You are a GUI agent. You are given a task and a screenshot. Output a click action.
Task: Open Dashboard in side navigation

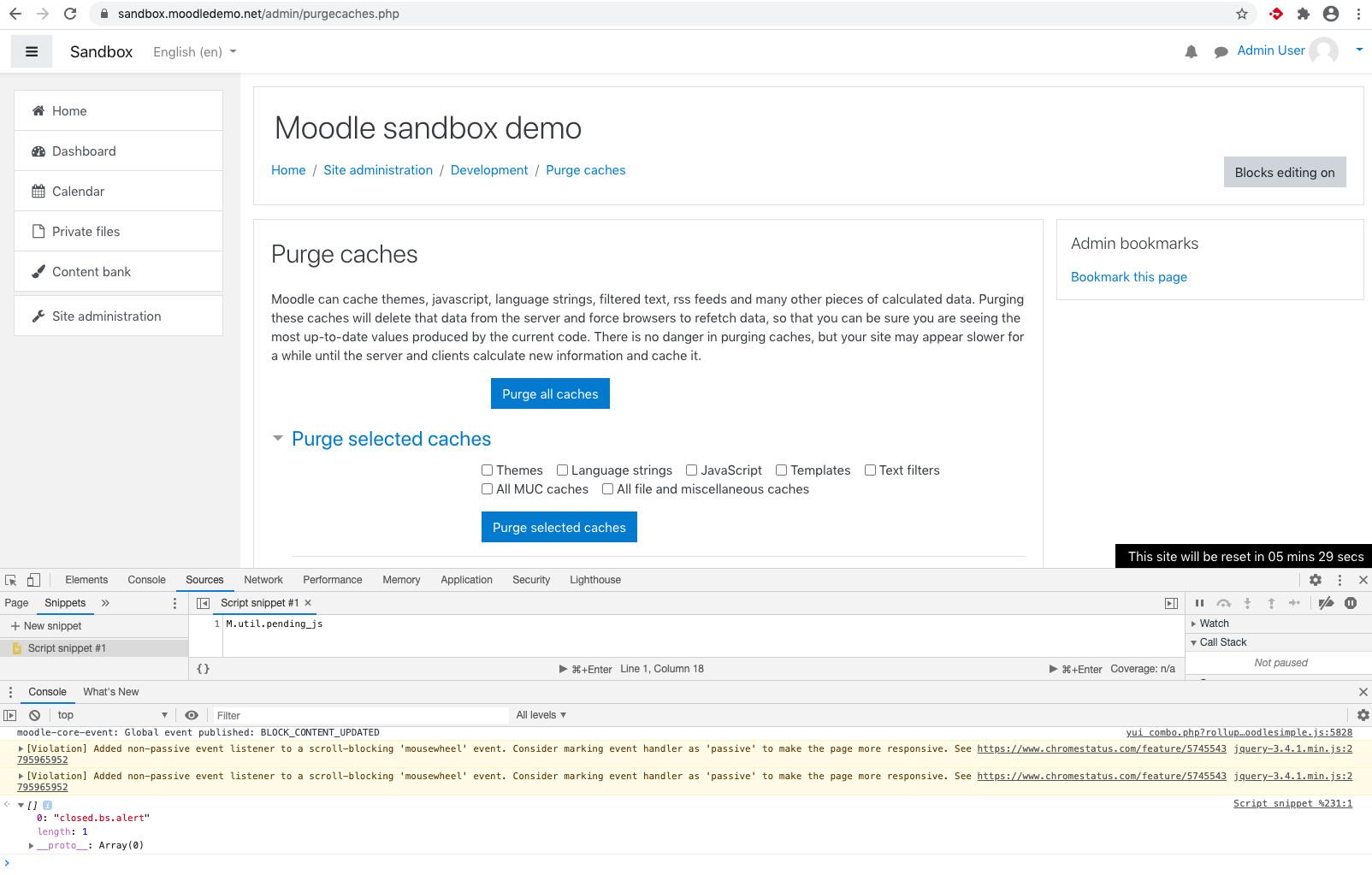(x=119, y=151)
